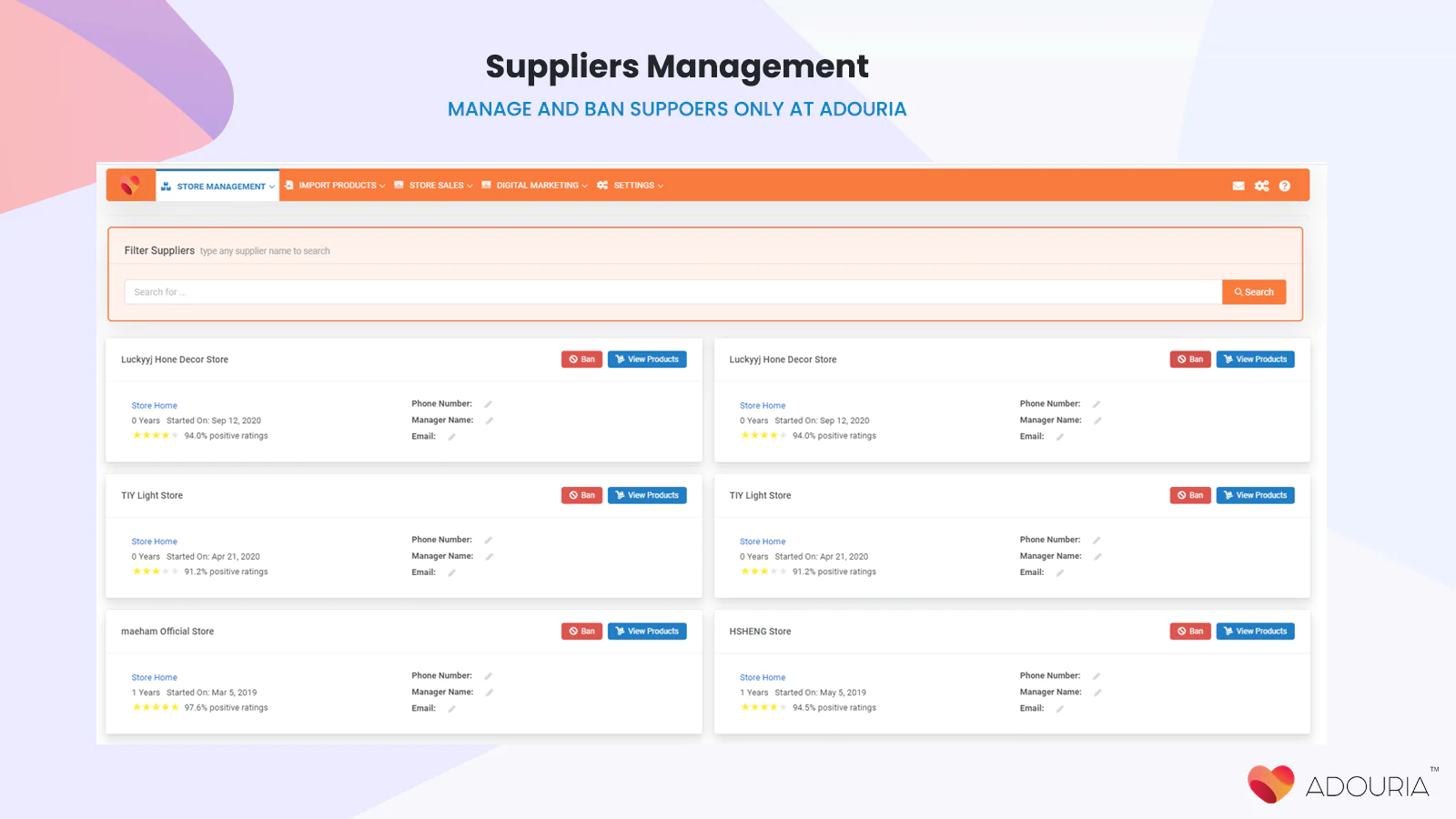This screenshot has height=819, width=1456.
Task: Ban the left TIY Light Store card
Action: click(581, 496)
